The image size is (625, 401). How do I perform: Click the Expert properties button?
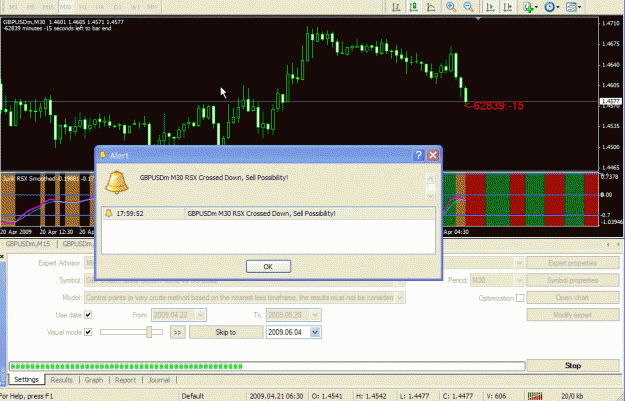click(572, 263)
